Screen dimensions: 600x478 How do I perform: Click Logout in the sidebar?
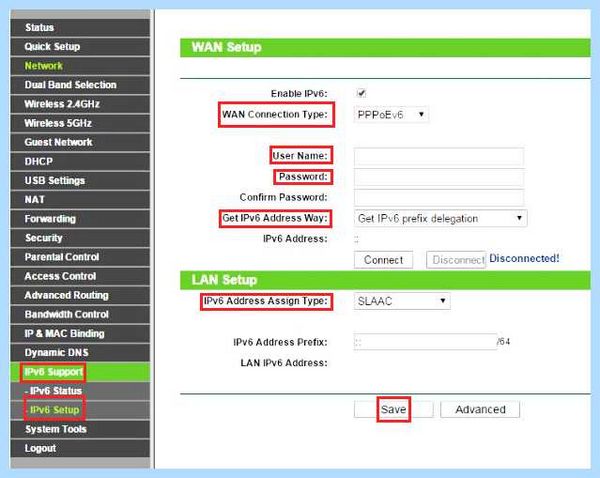(80, 449)
